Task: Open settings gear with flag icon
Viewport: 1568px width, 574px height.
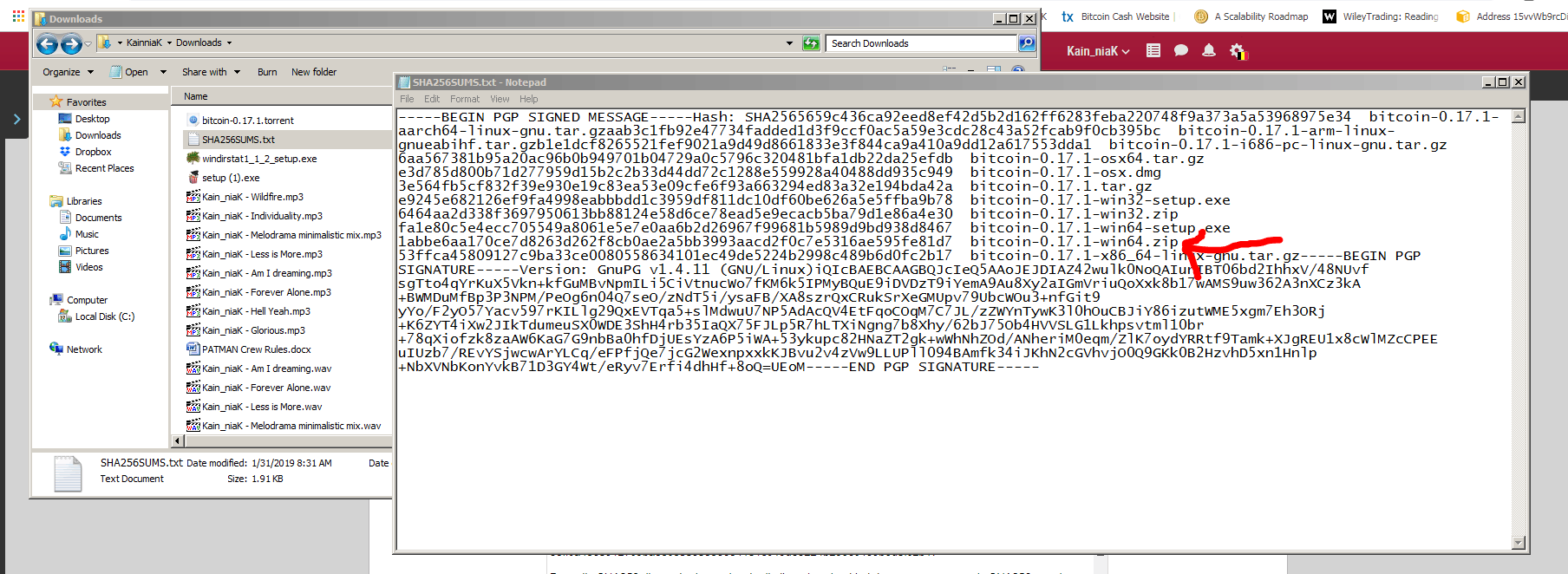Action: click(x=1238, y=51)
